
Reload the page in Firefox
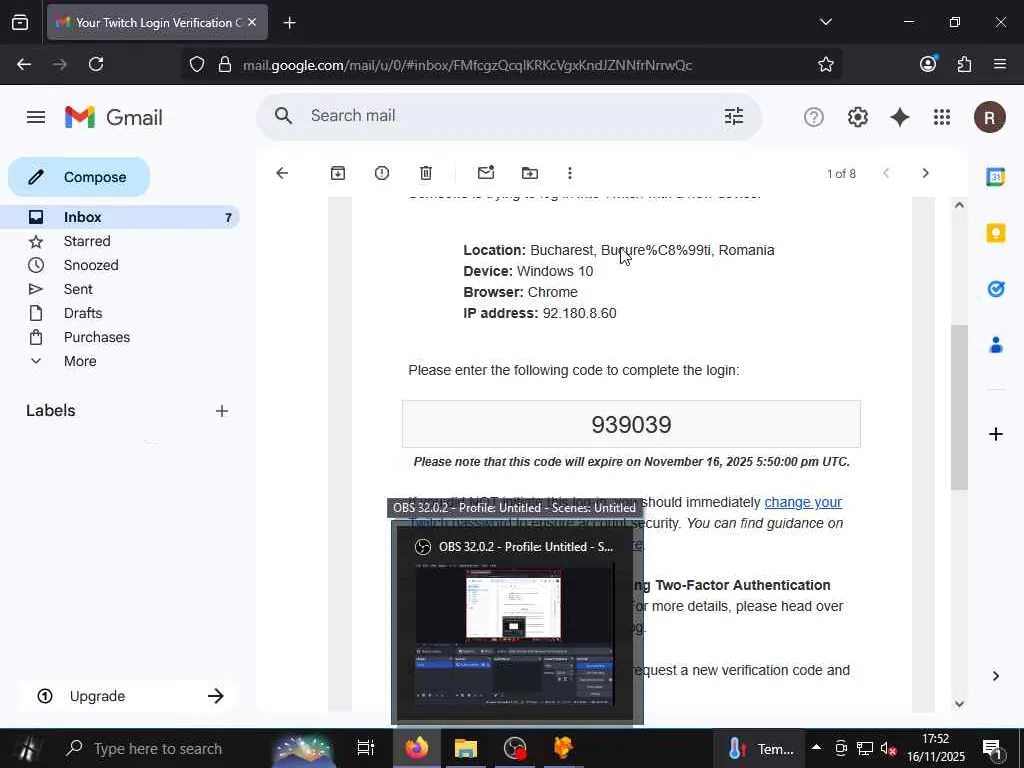click(96, 64)
